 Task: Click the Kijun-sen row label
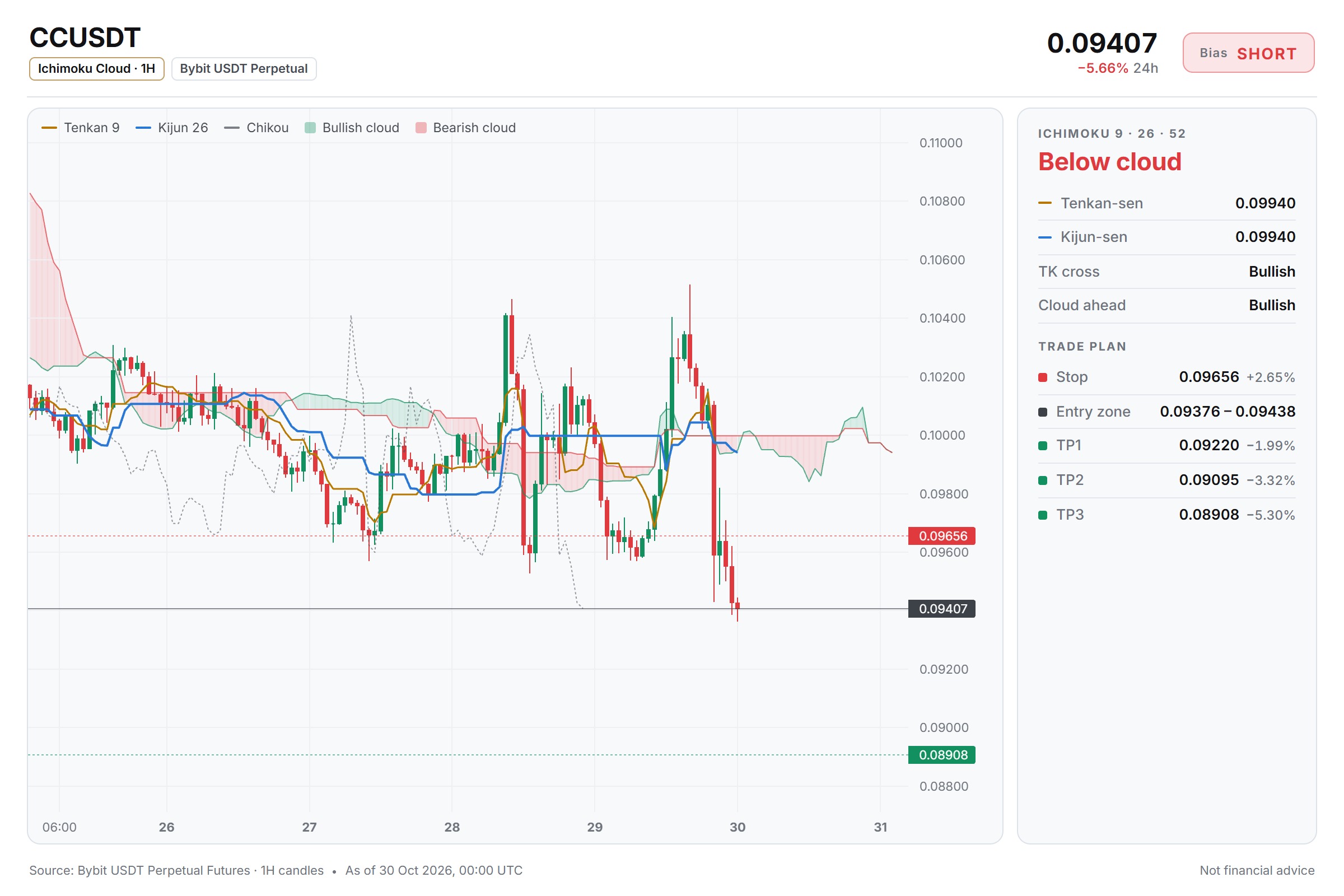tap(1094, 237)
